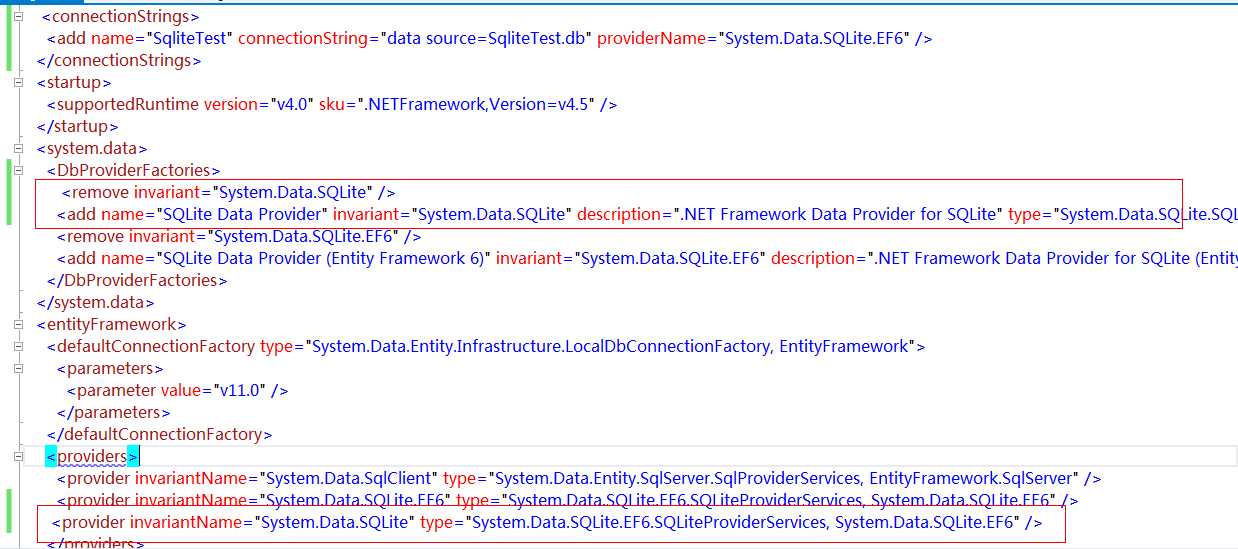Click the closing </defaultConnectionFactory> tag
Viewport: 1238px width, 549px height.
tap(160, 434)
